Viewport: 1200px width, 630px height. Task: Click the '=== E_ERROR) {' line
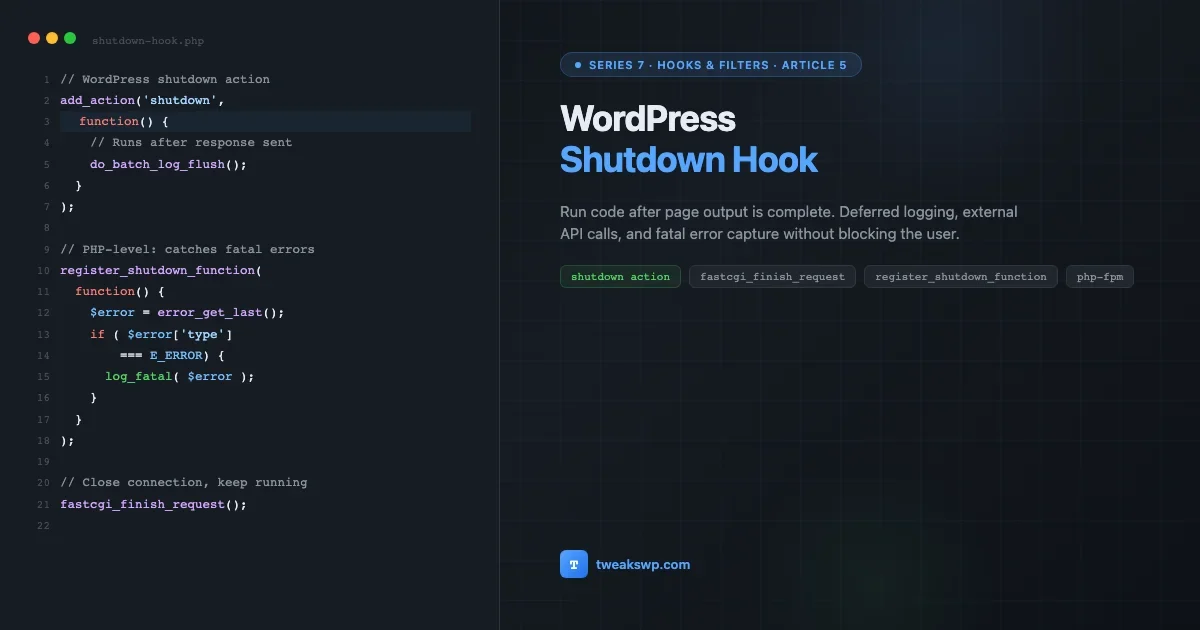coord(172,355)
